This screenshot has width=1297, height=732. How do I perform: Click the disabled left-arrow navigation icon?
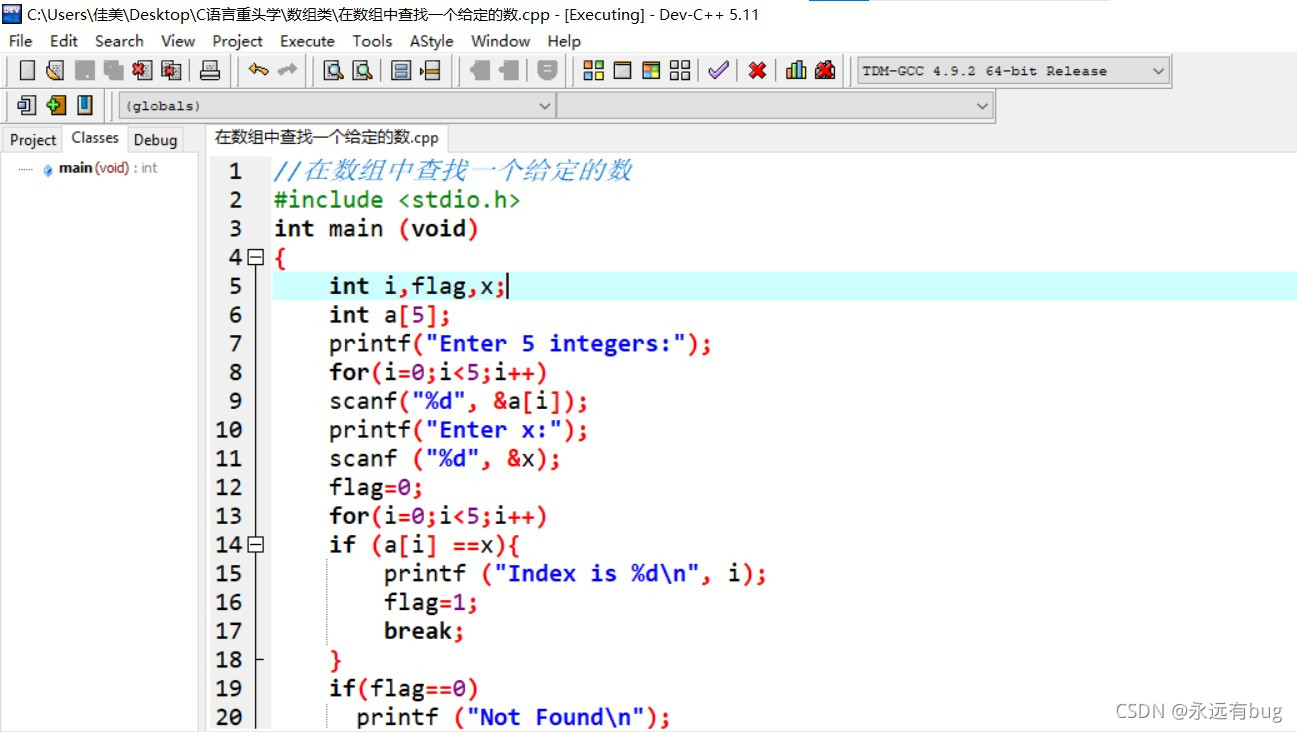(480, 71)
